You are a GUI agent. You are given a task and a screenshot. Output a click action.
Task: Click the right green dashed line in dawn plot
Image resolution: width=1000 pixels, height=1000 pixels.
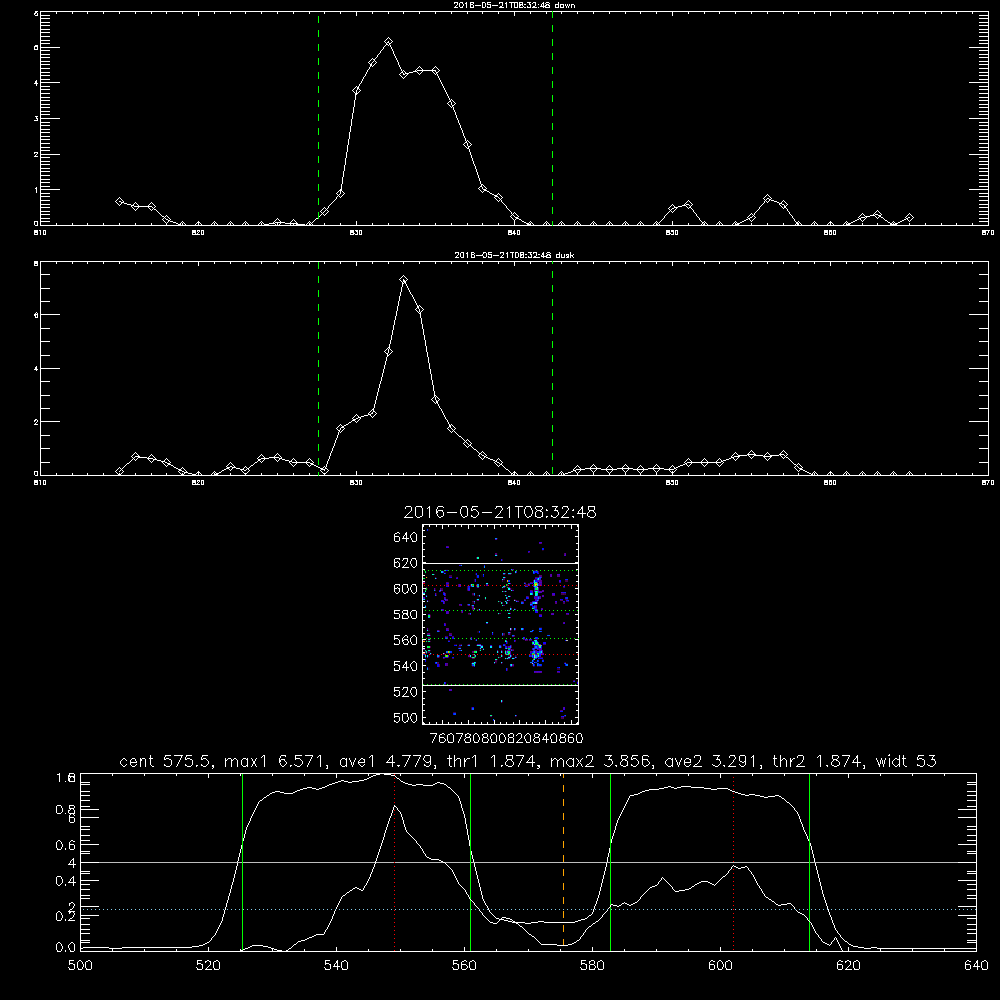[x=552, y=118]
